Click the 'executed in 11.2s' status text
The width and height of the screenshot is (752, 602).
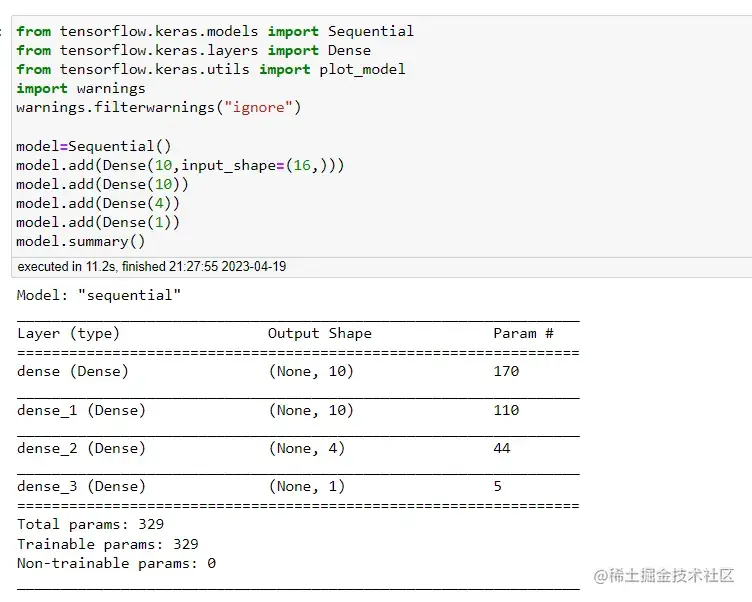pyautogui.click(x=152, y=267)
